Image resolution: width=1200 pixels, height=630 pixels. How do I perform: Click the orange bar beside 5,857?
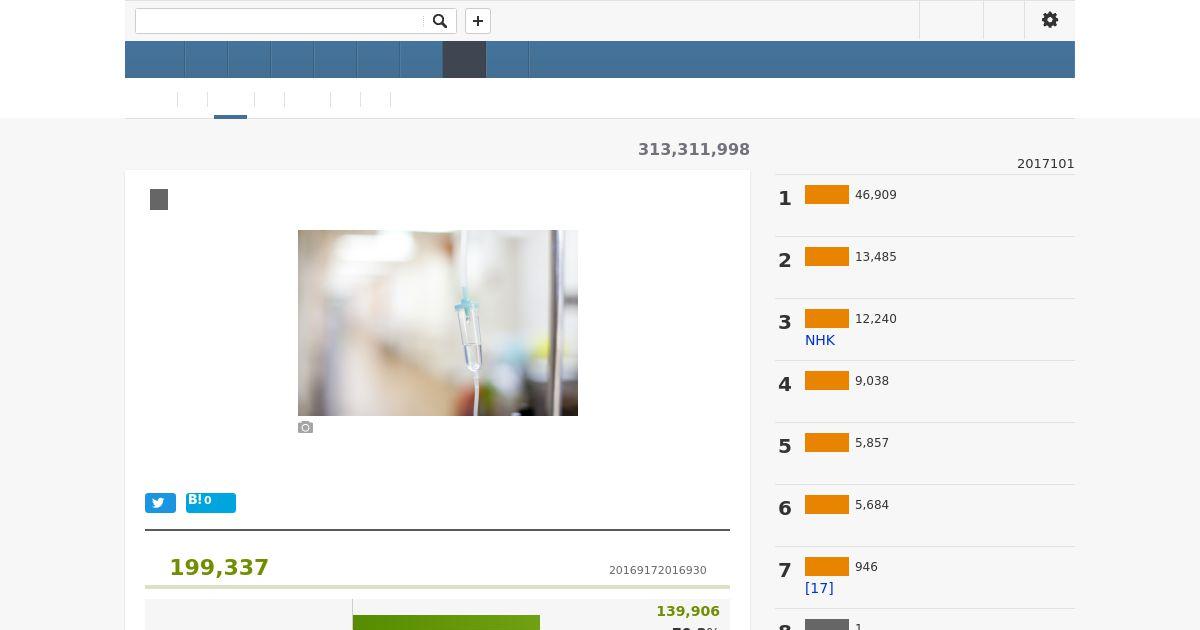[x=827, y=443]
